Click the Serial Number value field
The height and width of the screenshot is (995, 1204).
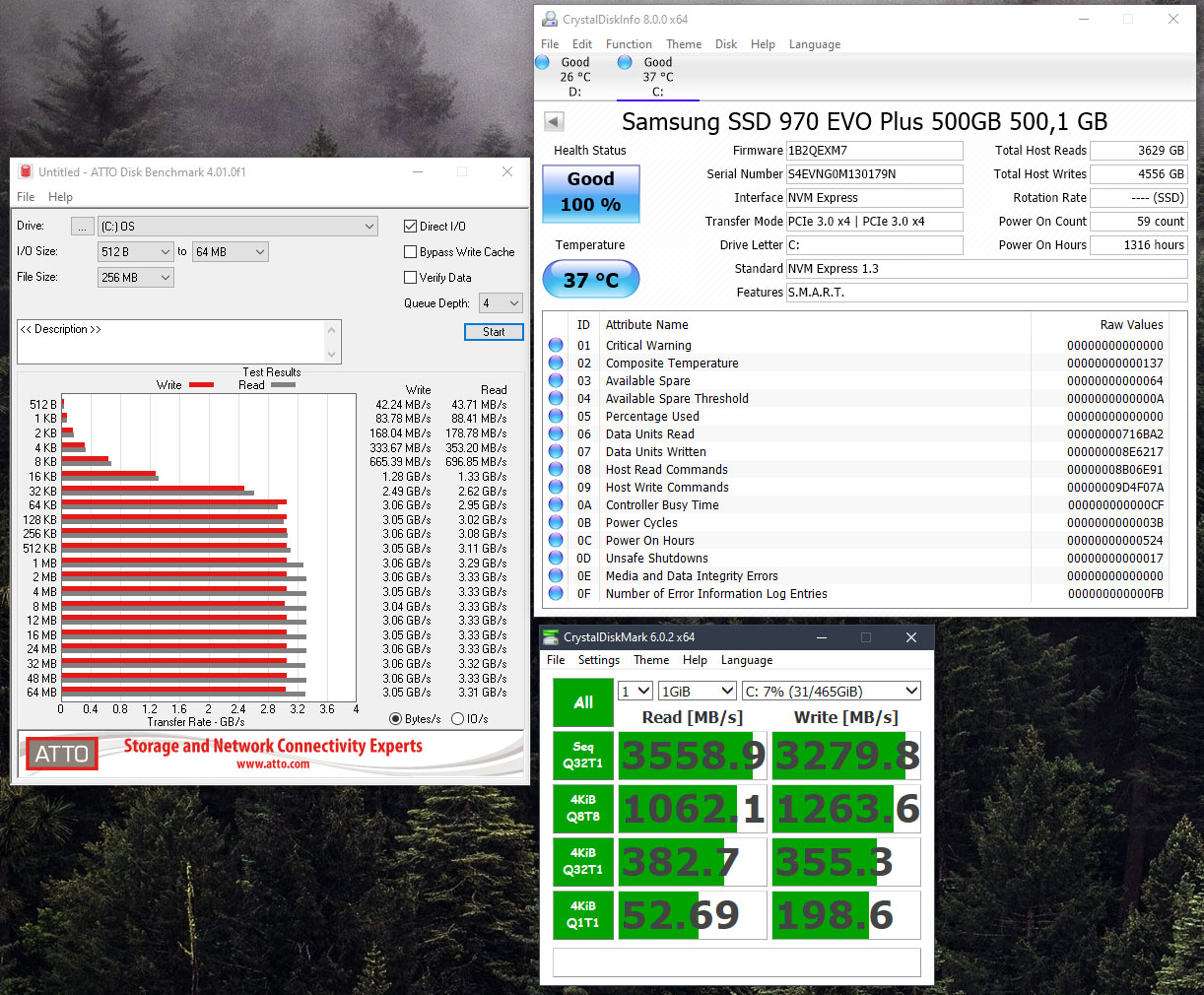coord(874,174)
